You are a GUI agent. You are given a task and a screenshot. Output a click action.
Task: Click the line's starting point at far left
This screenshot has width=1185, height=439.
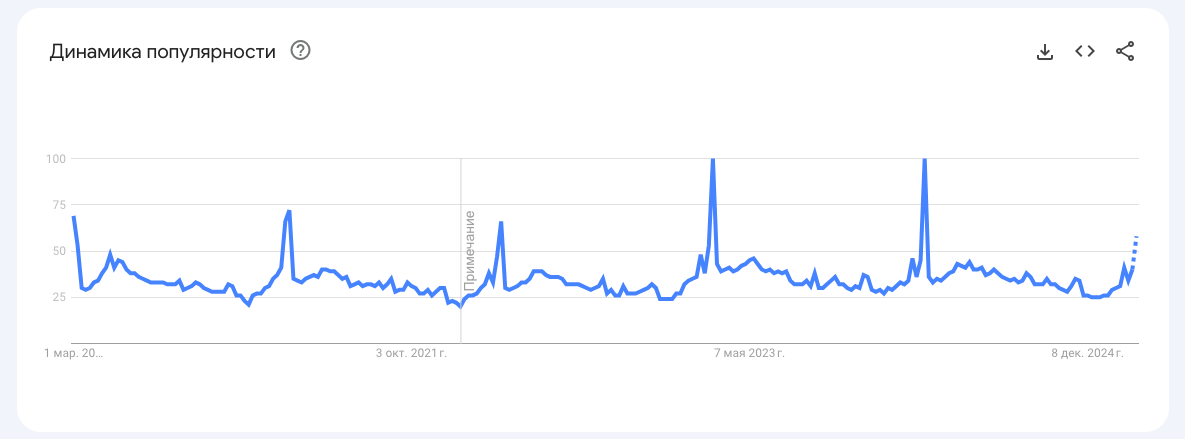74,217
